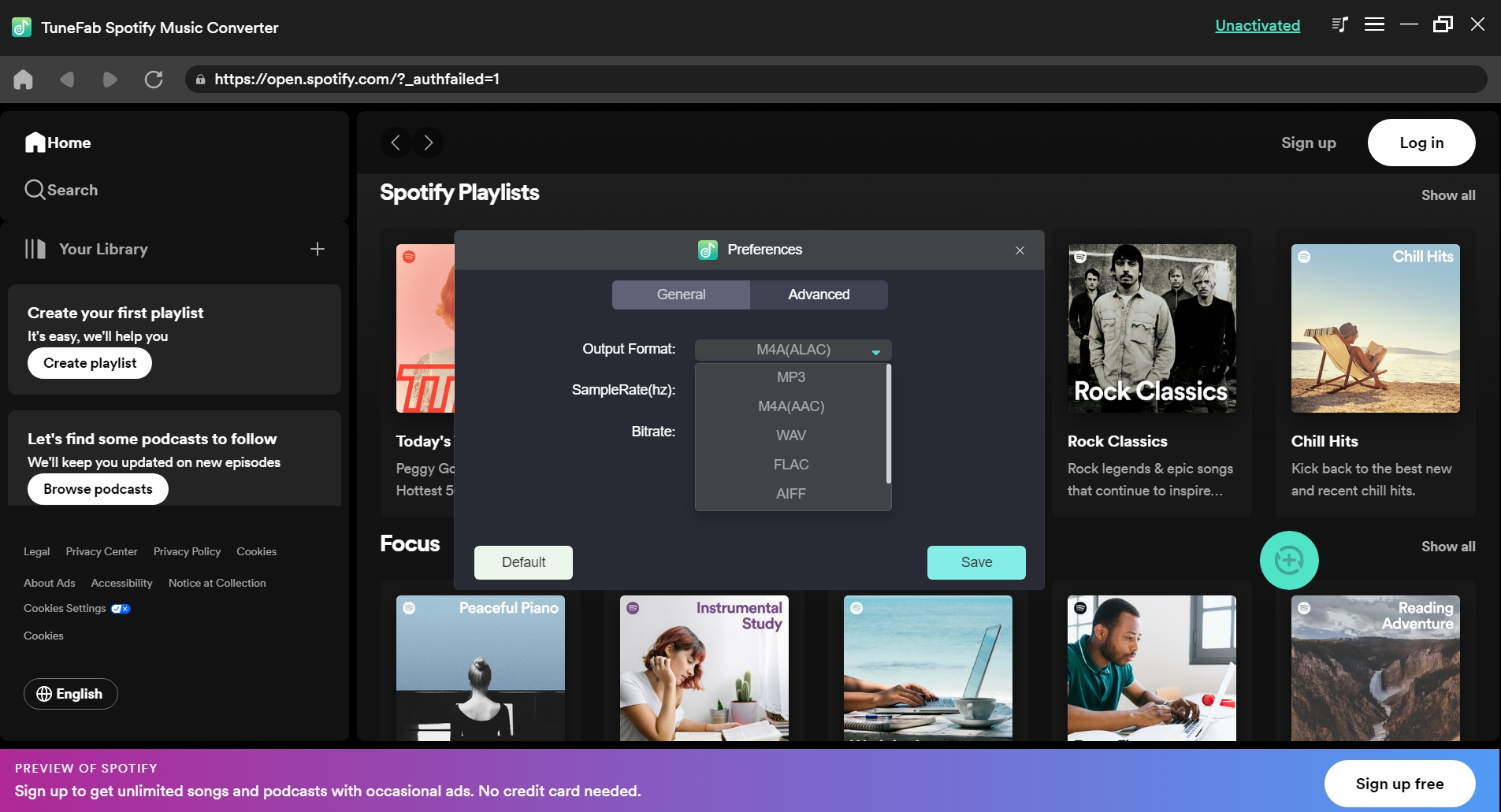Click the URL address field
The height and width of the screenshot is (812, 1501).
coord(836,79)
